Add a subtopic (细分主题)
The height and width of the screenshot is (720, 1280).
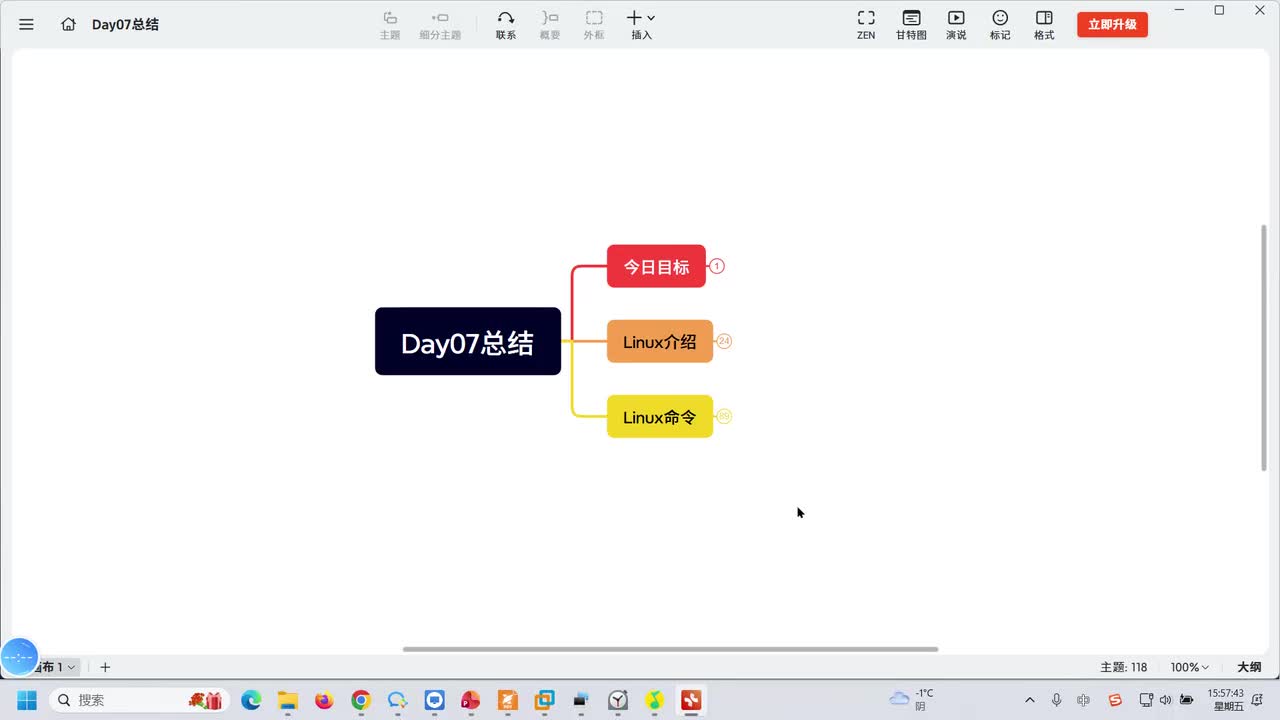tap(440, 25)
